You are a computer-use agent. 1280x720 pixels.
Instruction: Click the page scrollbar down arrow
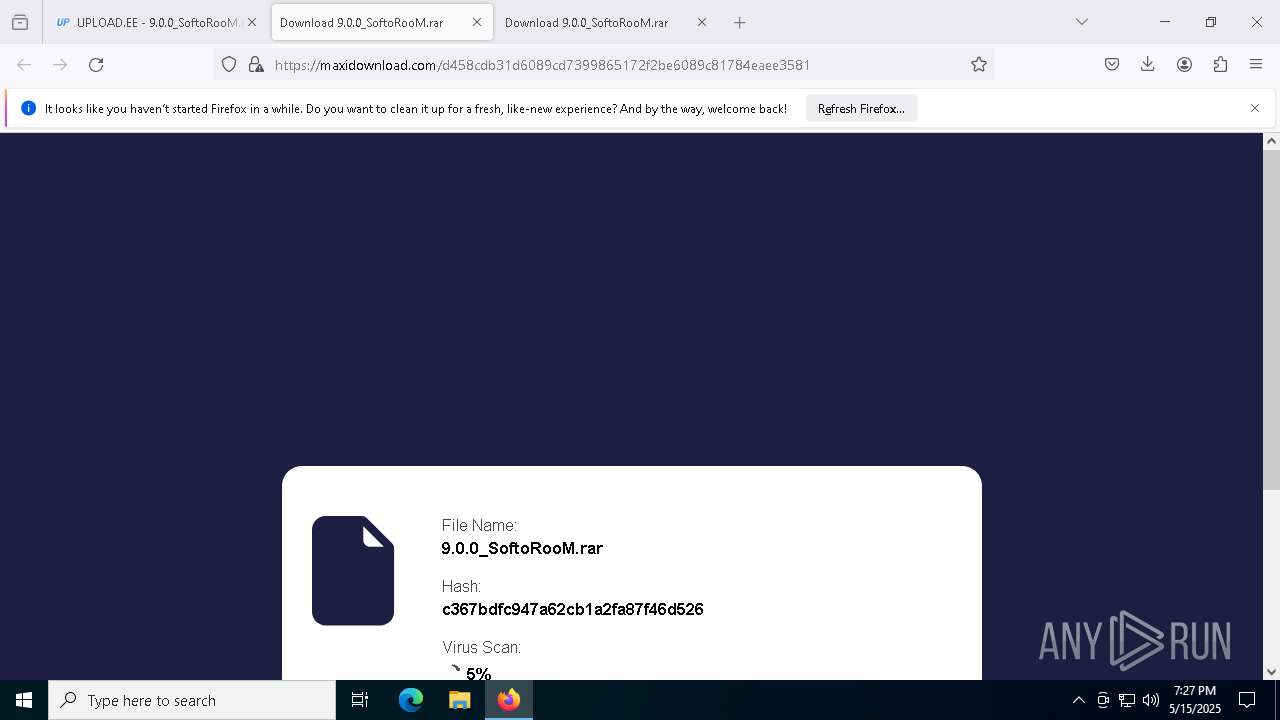pos(1272,671)
